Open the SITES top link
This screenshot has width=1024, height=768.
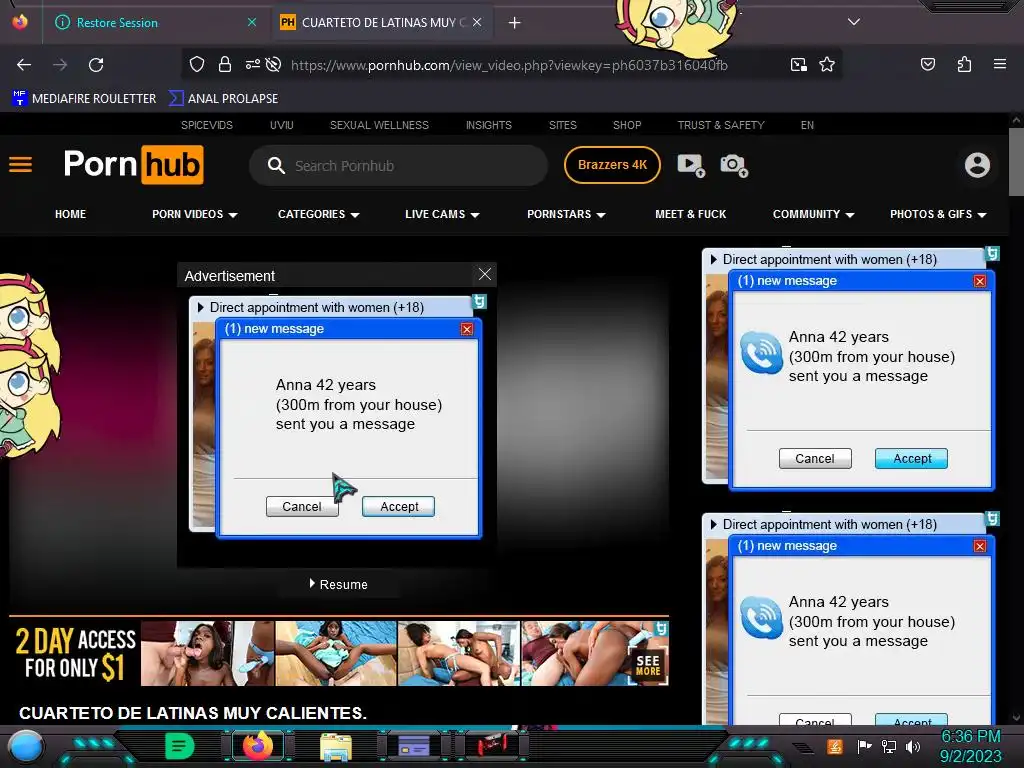[x=562, y=125]
